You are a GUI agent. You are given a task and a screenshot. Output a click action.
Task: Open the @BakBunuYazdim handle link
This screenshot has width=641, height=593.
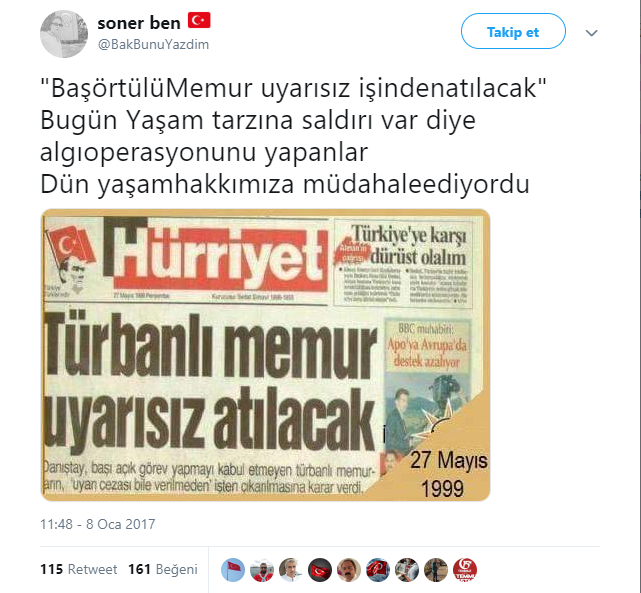pos(153,44)
